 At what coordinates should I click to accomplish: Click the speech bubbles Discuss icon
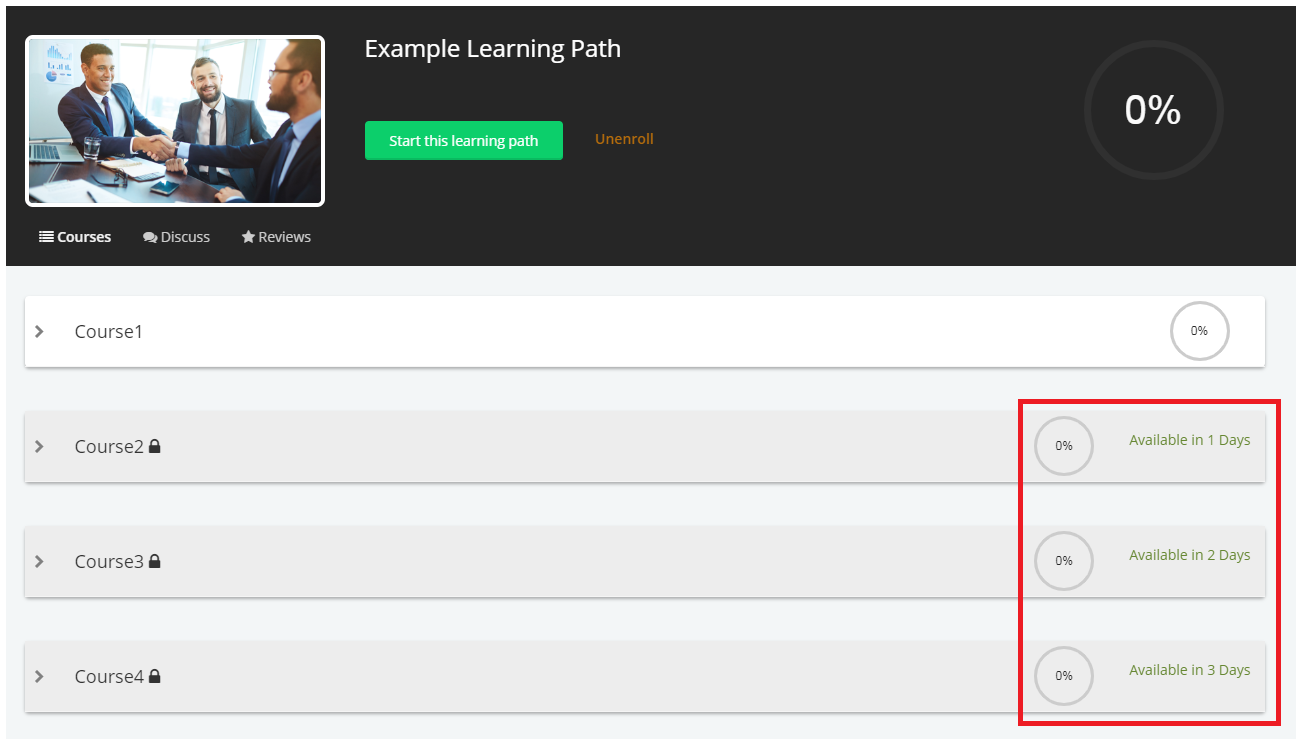tap(150, 237)
